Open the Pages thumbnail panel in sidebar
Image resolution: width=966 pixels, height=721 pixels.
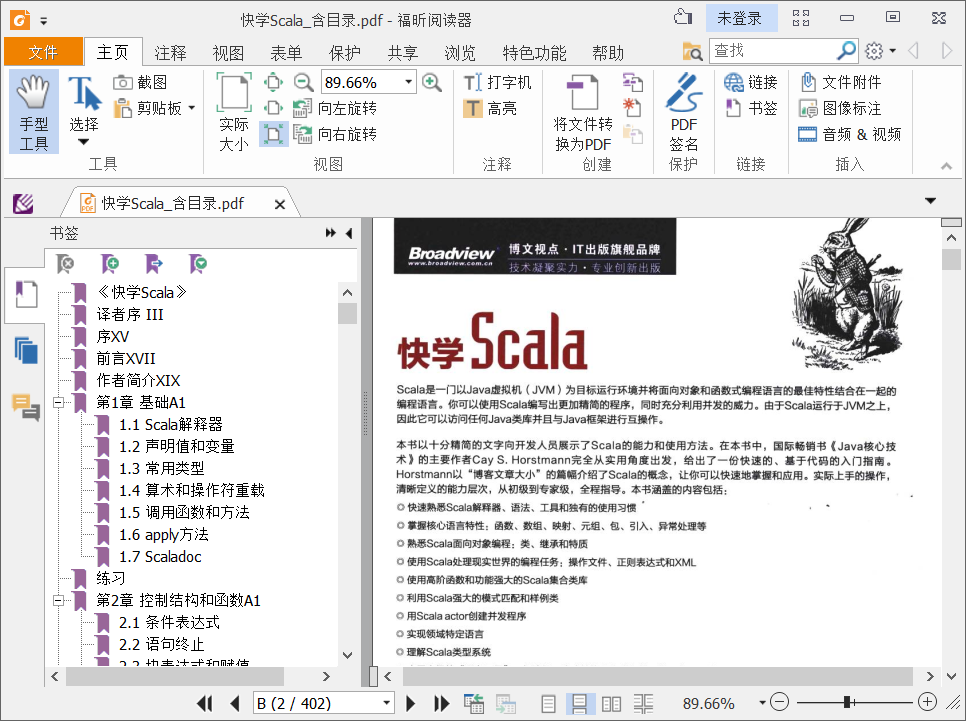pos(26,350)
